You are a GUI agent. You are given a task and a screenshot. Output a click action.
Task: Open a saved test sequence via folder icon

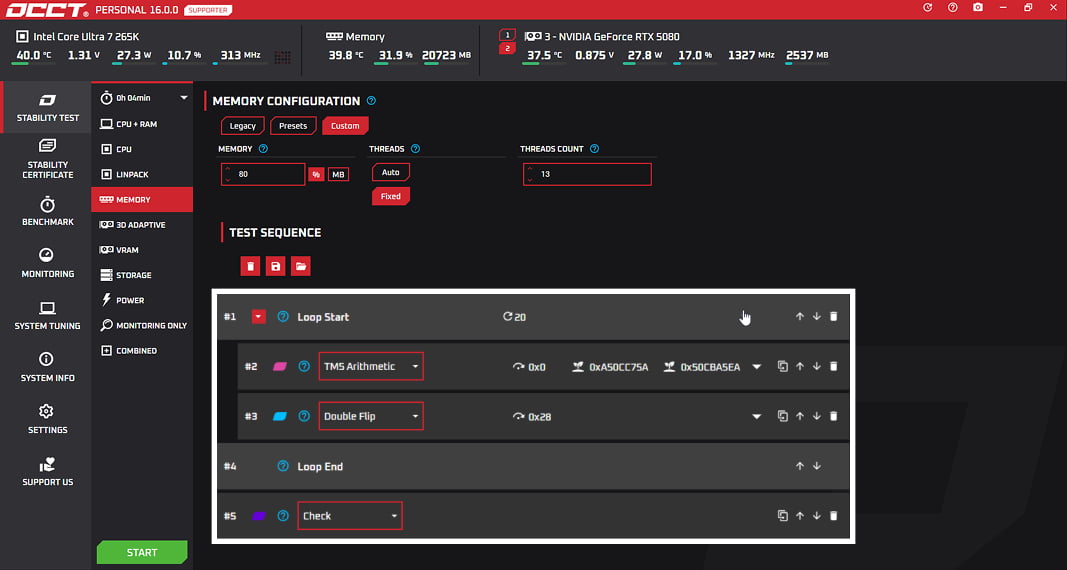300,266
